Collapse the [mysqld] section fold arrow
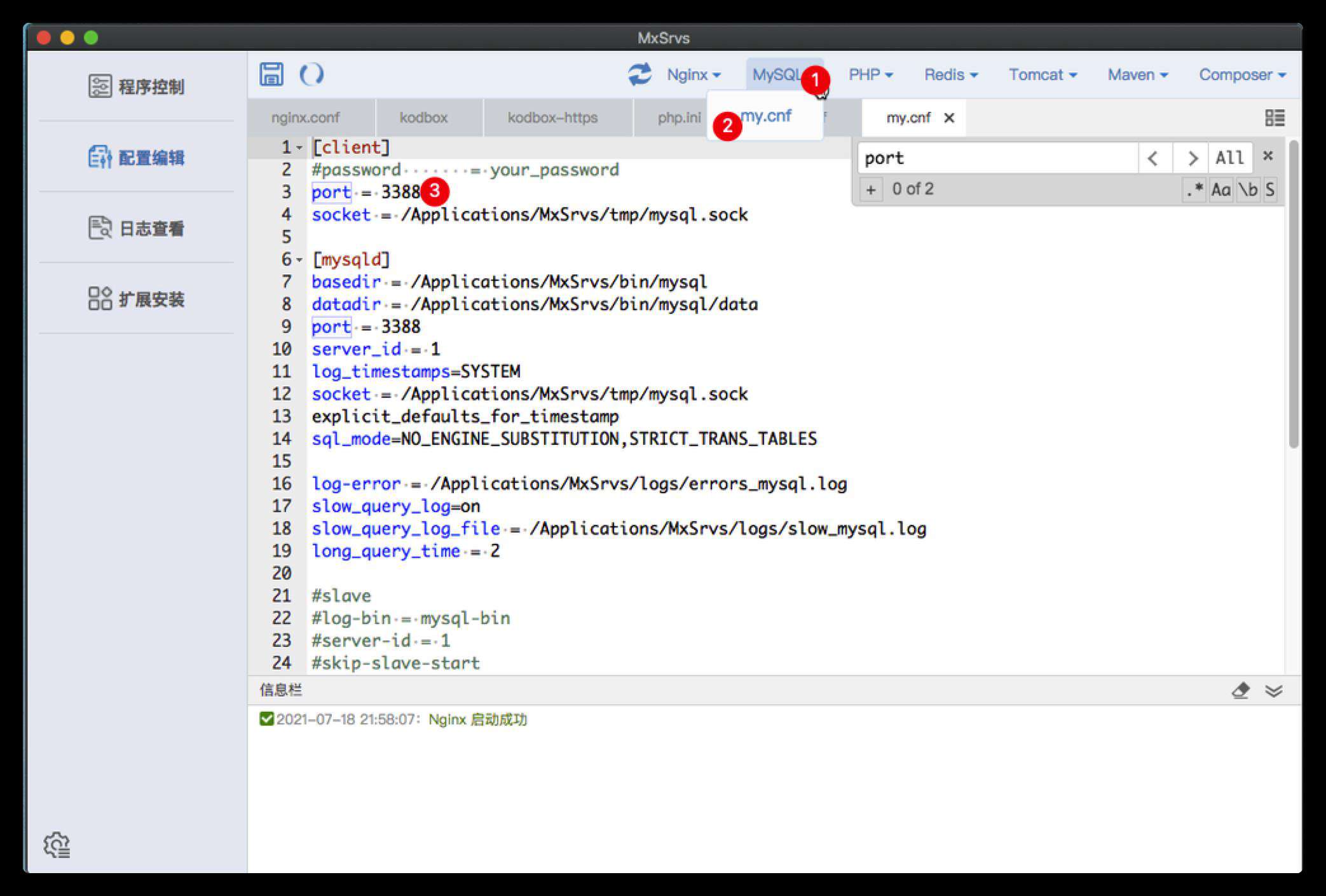This screenshot has width=1326, height=896. [x=299, y=259]
